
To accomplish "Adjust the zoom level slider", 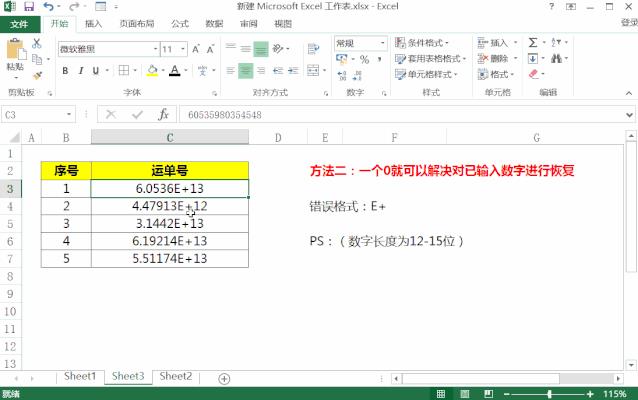I will tap(549, 394).
